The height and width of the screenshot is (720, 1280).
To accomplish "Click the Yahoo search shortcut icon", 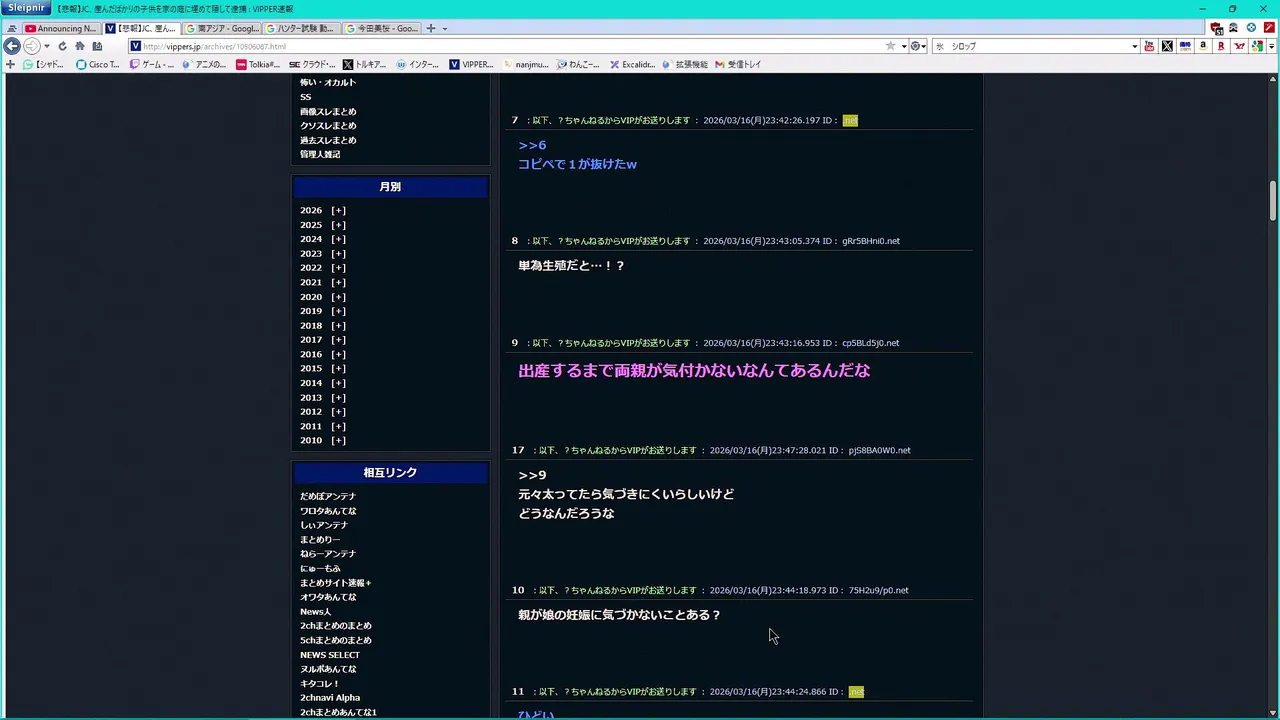I will point(1240,46).
